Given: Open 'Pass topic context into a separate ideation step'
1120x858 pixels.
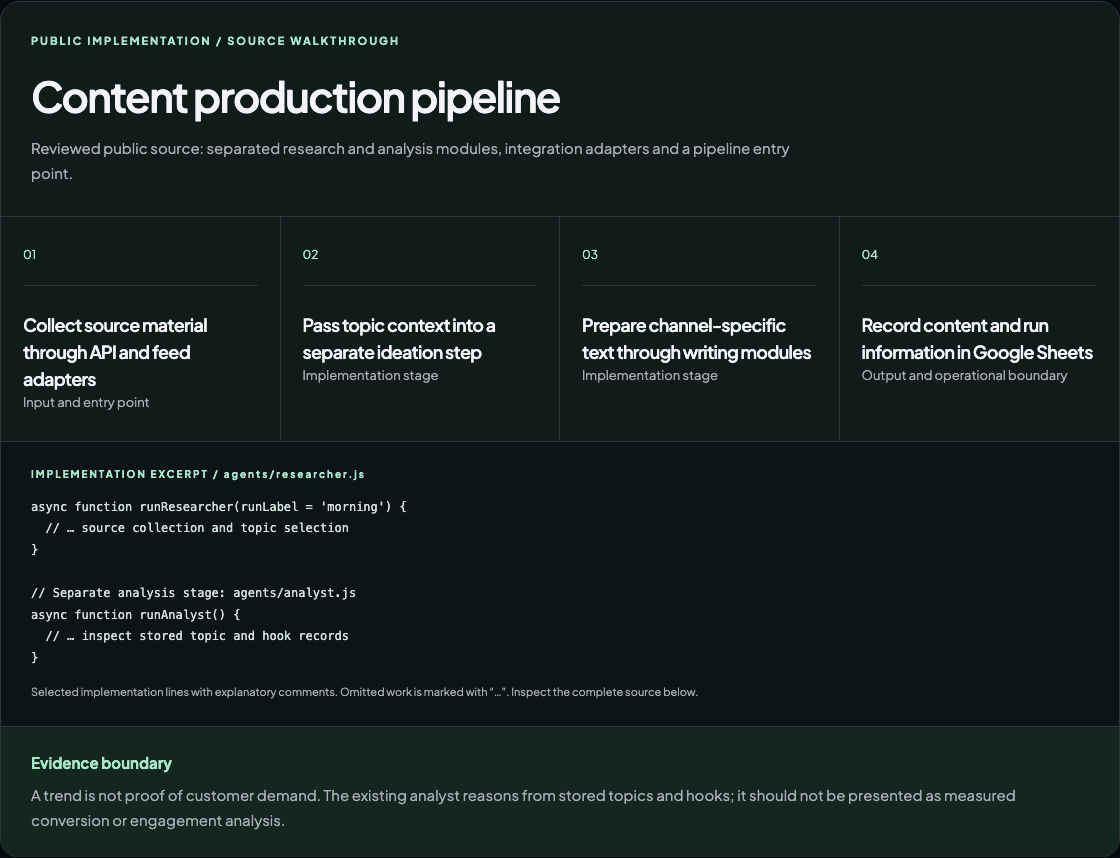Looking at the screenshot, I should pos(399,339).
